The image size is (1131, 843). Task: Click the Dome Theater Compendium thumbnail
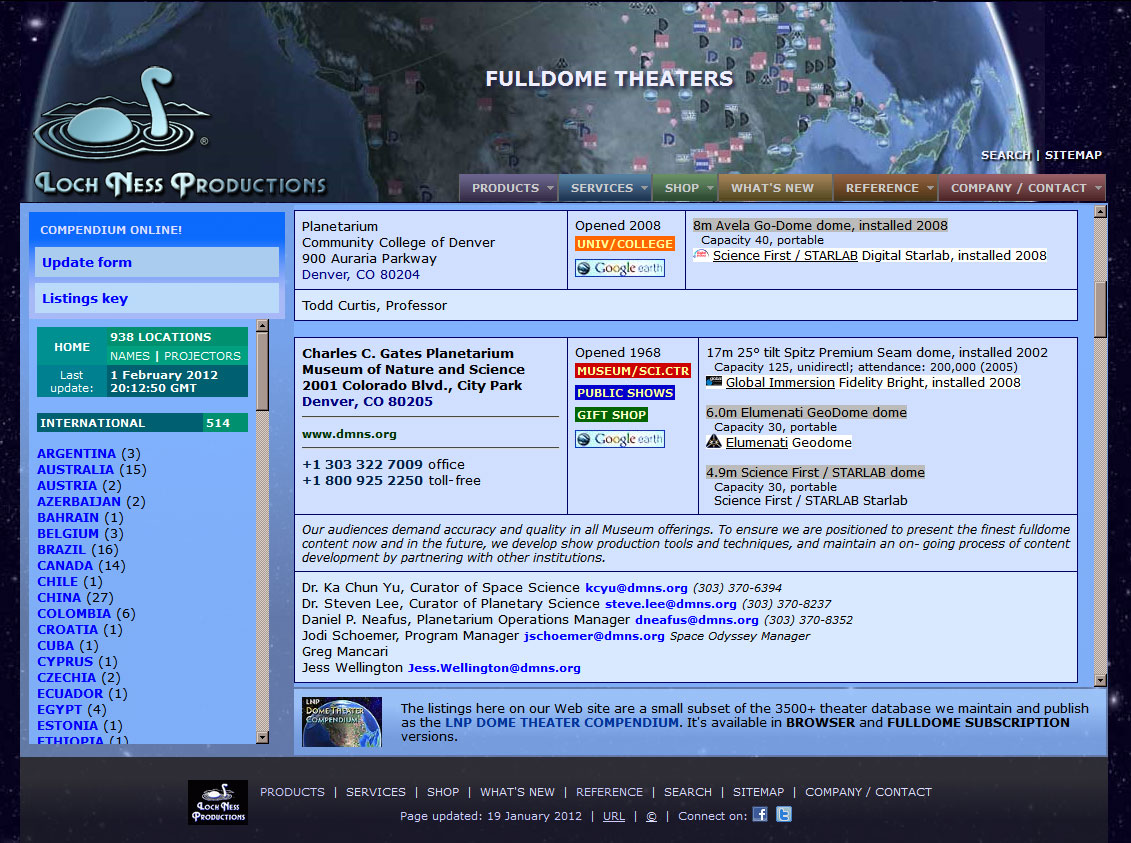(342, 722)
